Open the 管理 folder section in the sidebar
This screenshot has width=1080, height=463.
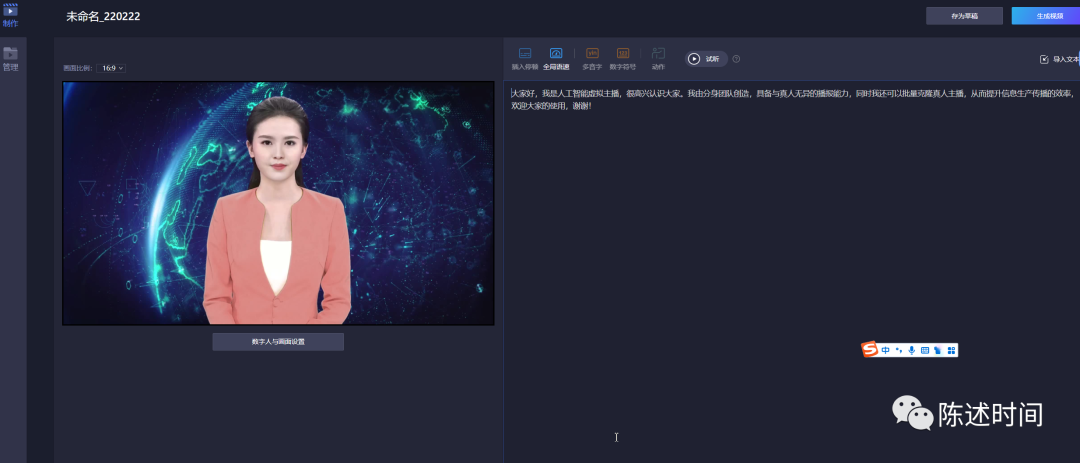[x=10, y=59]
